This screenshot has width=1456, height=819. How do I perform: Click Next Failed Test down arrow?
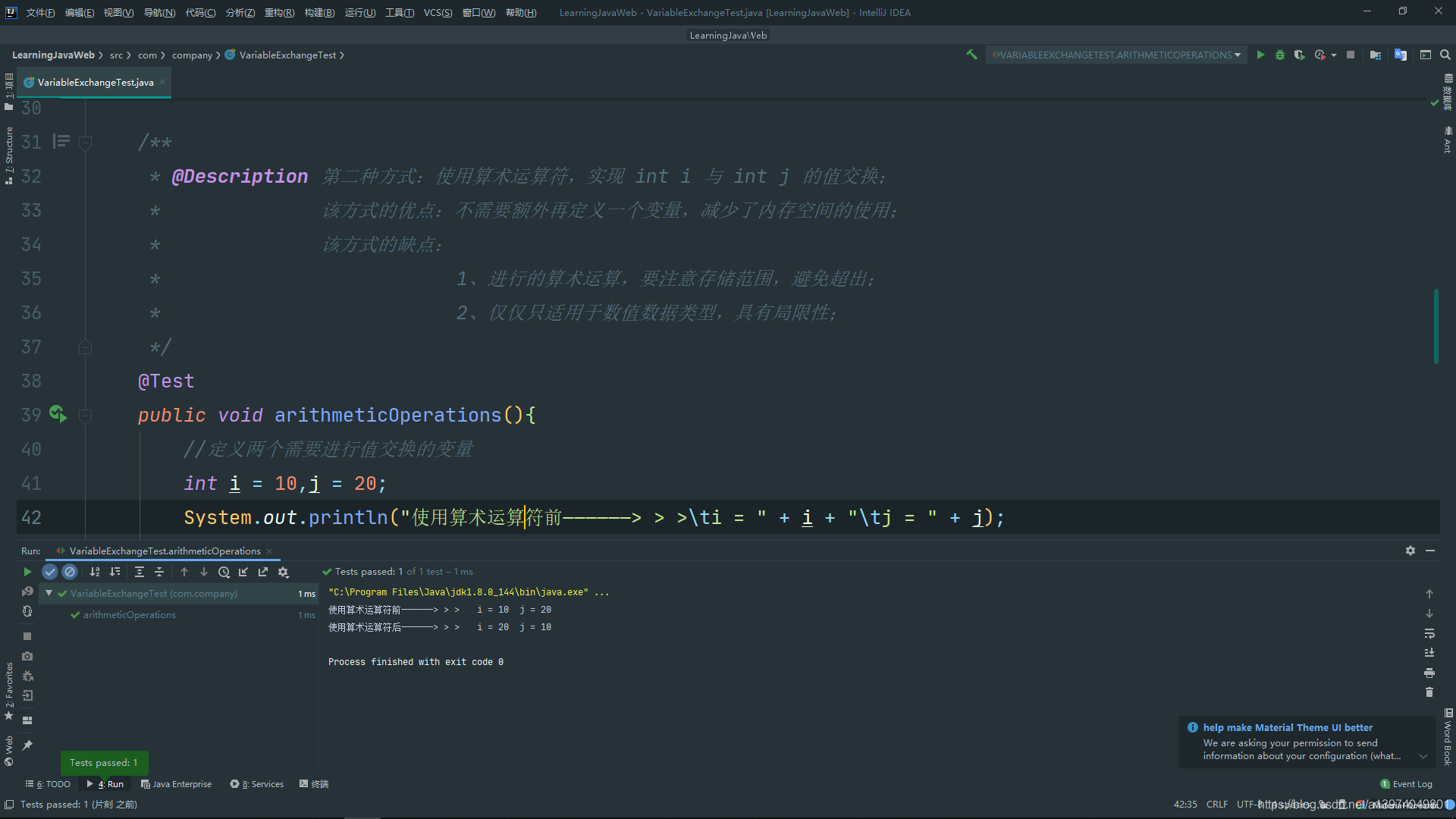point(204,572)
